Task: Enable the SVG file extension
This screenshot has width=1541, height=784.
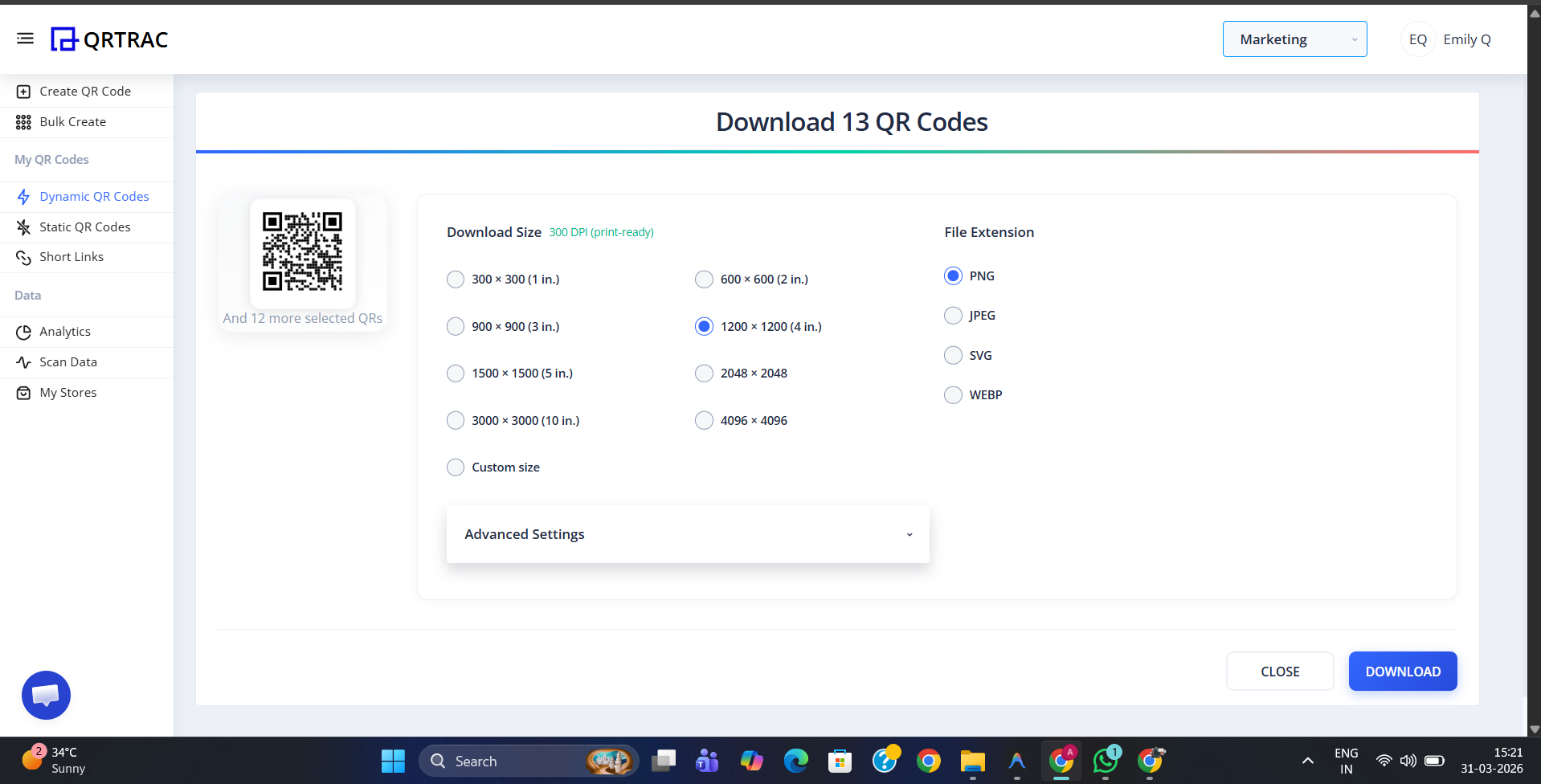Action: (953, 355)
